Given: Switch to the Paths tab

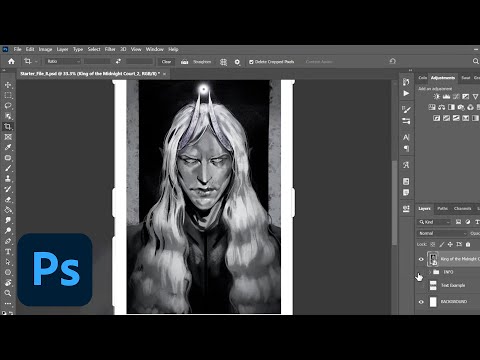Looking at the screenshot, I should point(442,209).
